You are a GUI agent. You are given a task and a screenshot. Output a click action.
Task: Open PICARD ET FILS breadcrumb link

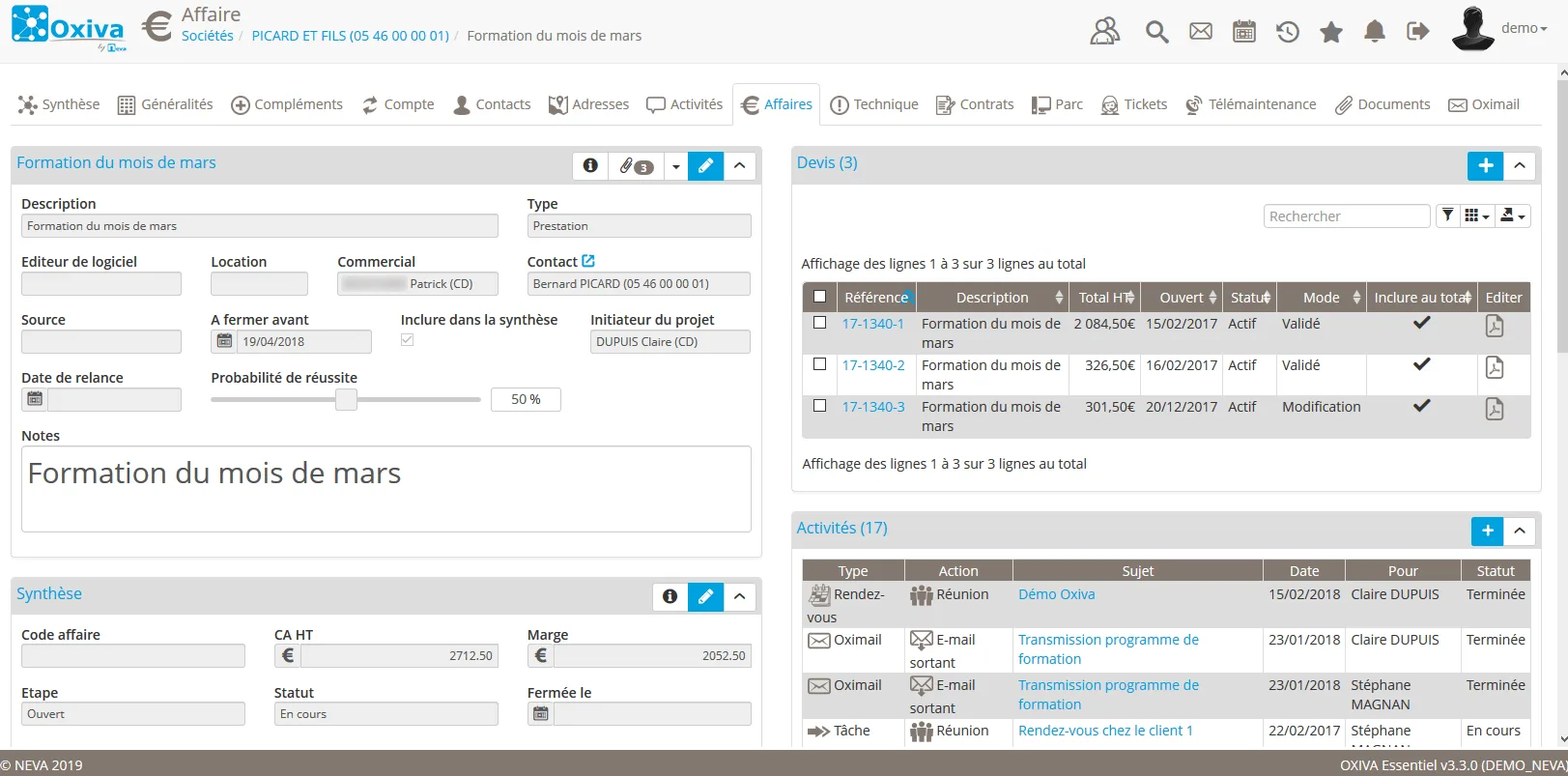(x=351, y=36)
